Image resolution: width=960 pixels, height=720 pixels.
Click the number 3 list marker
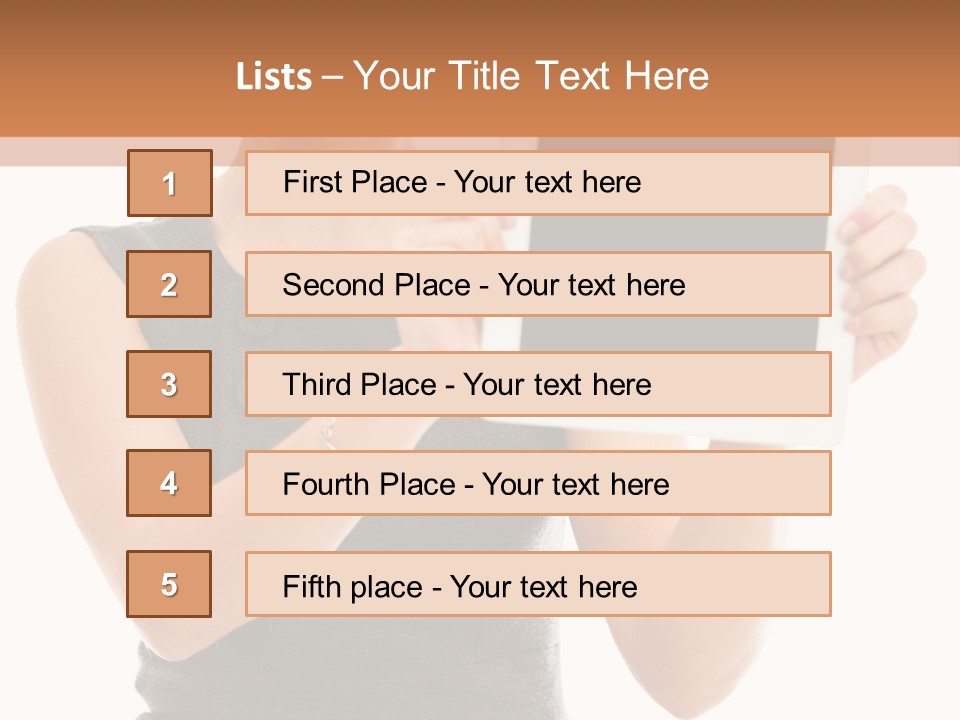pyautogui.click(x=169, y=384)
